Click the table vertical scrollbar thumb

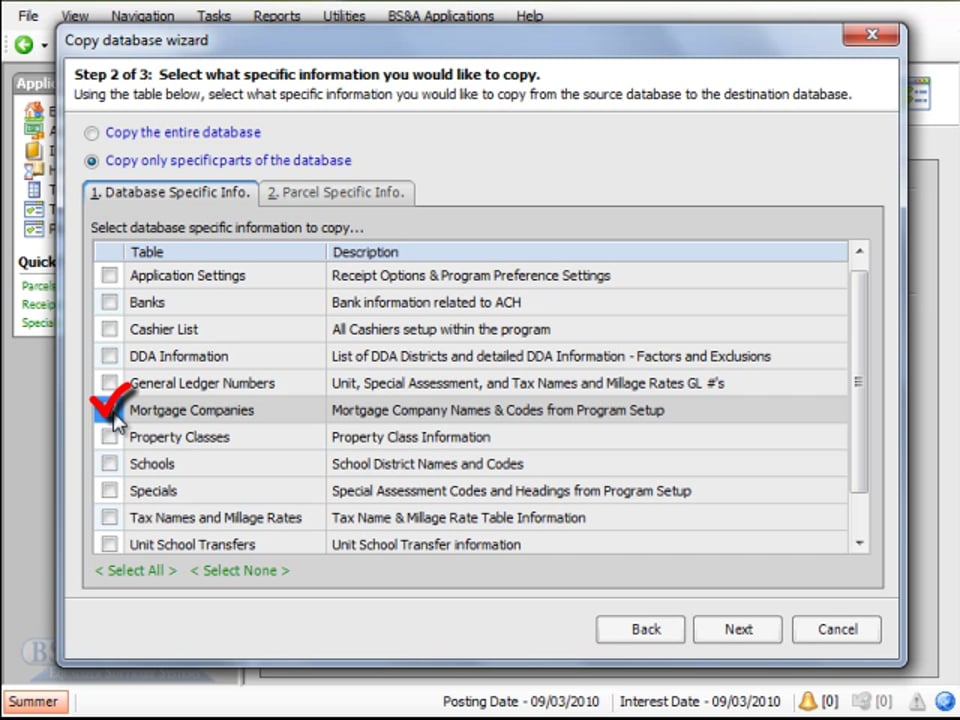pyautogui.click(x=860, y=381)
